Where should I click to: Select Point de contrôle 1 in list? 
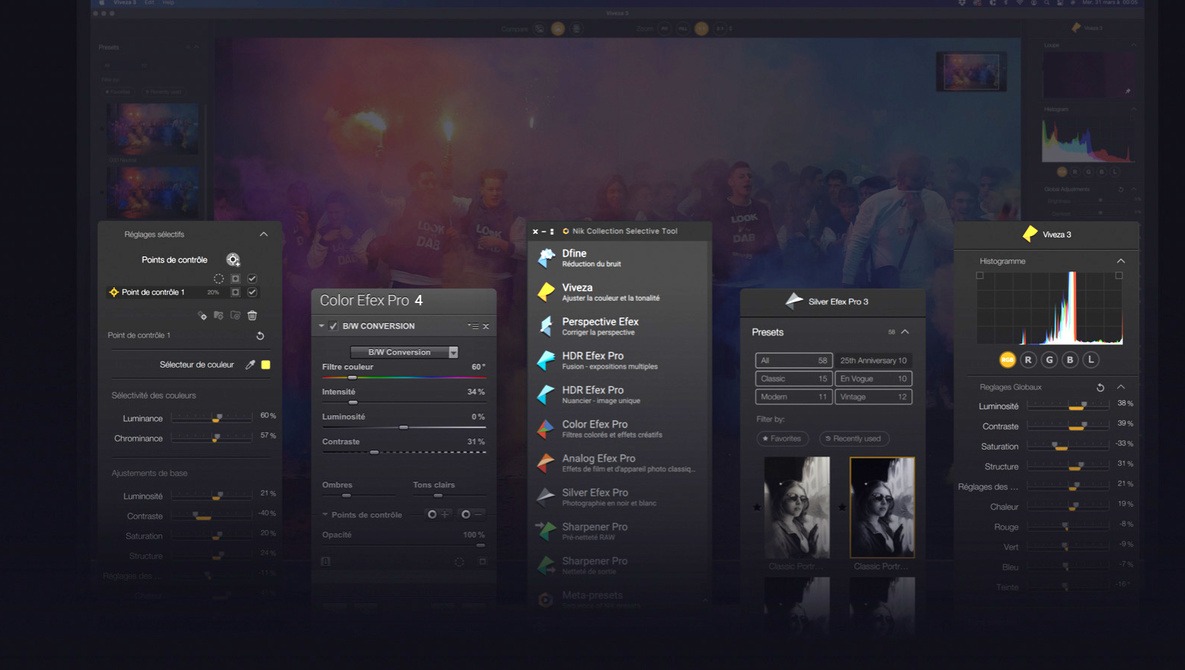pos(183,292)
